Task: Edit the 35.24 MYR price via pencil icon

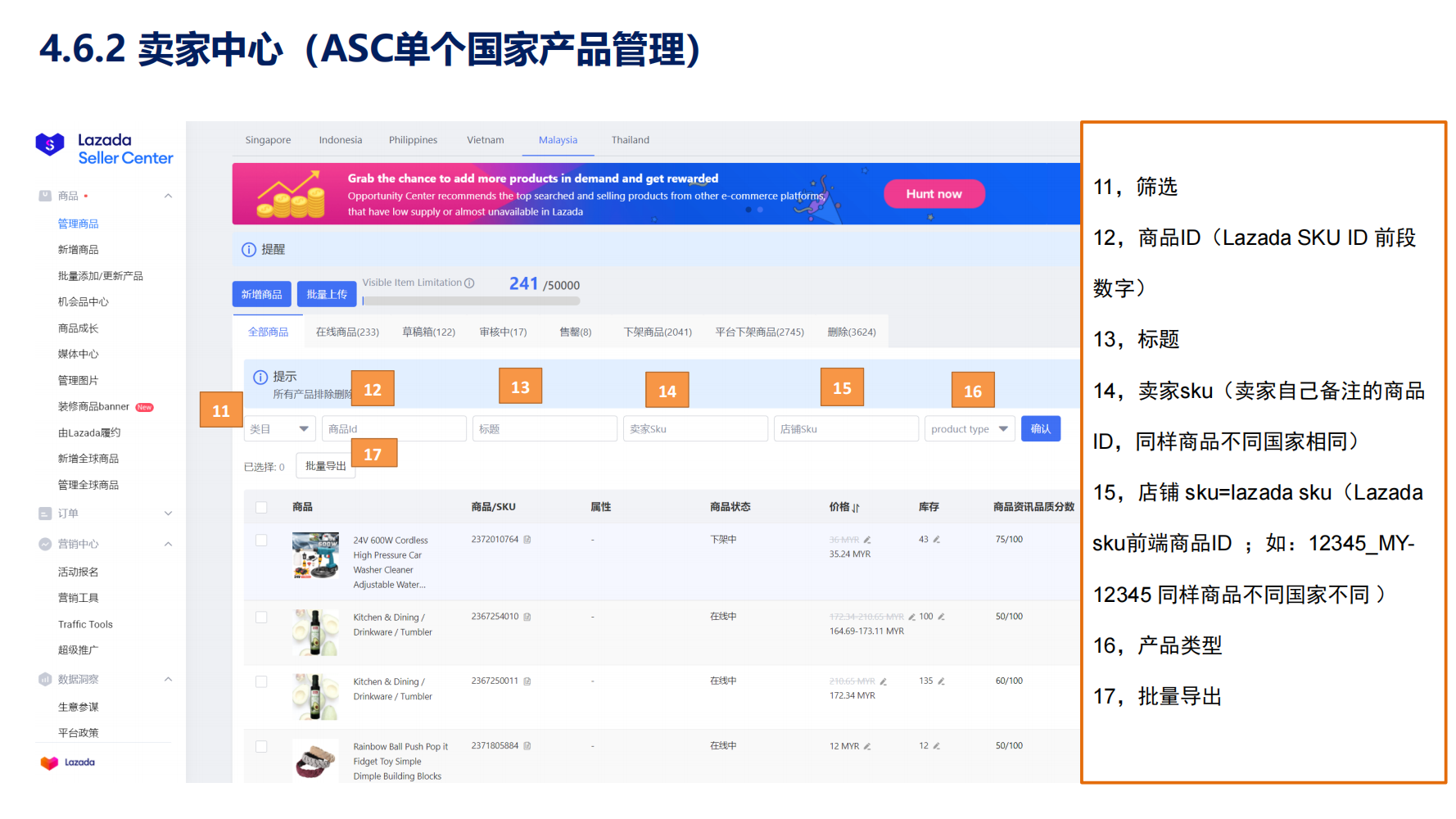Action: [867, 540]
